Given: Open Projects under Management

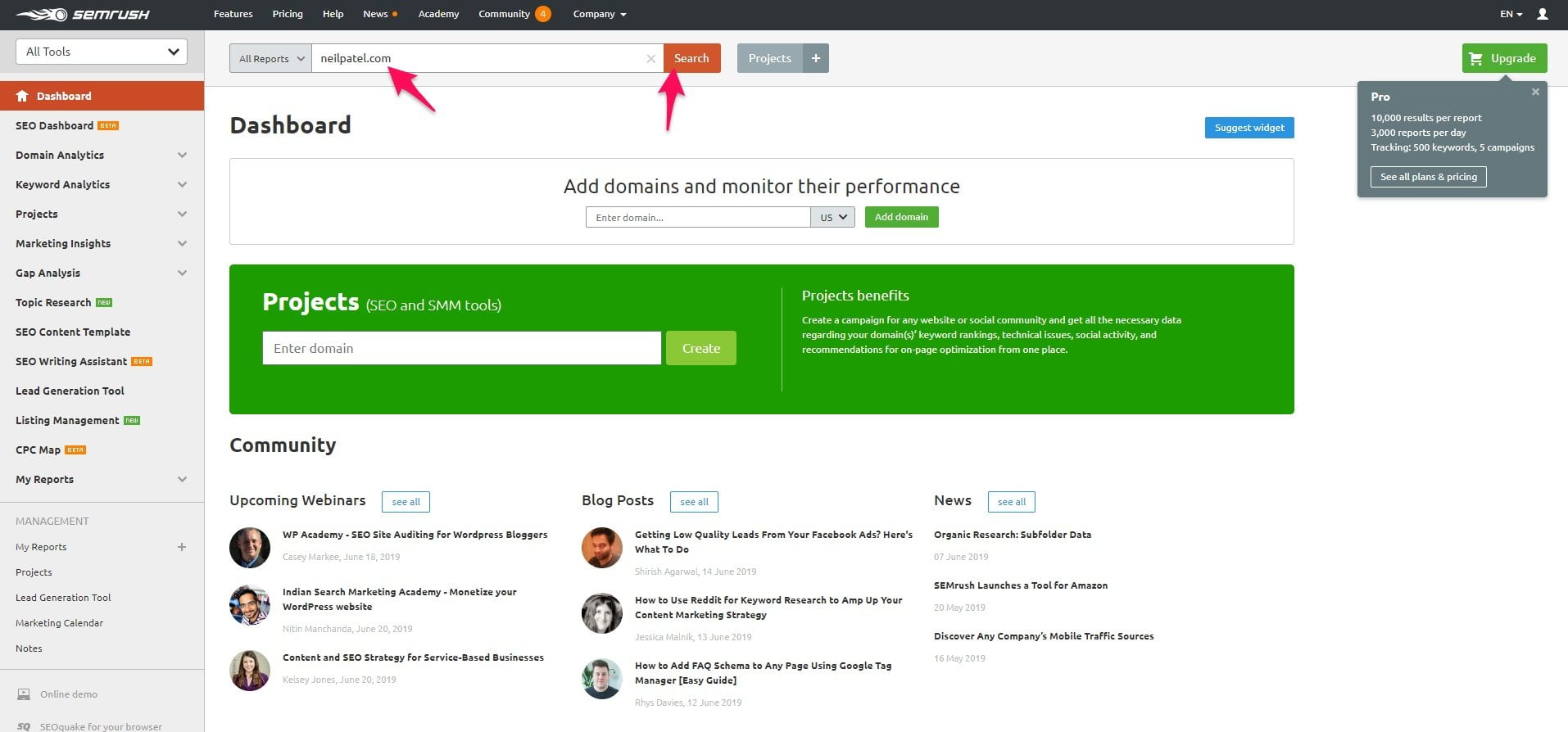Looking at the screenshot, I should [34, 572].
